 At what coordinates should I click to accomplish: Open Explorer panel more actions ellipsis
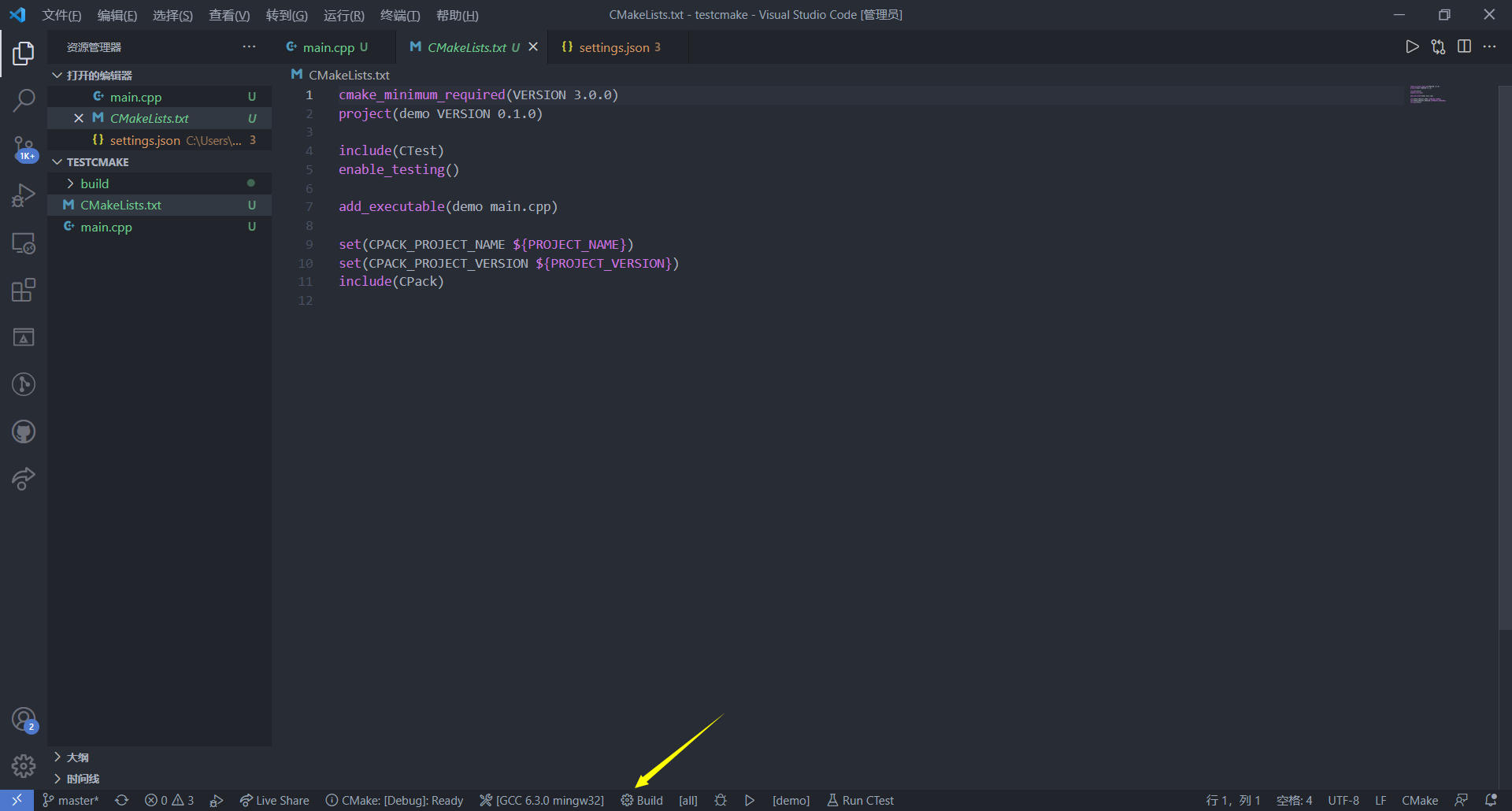click(249, 47)
